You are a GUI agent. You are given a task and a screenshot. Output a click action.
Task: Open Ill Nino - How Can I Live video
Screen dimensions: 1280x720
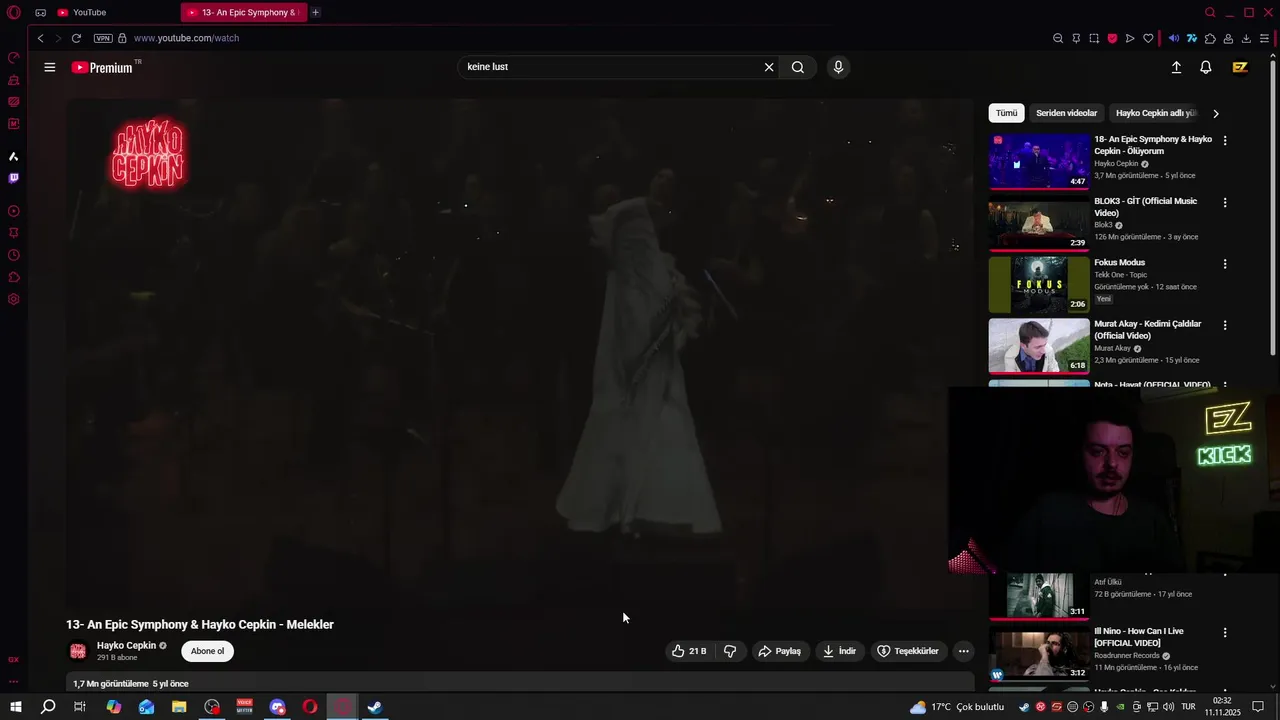click(x=1139, y=637)
